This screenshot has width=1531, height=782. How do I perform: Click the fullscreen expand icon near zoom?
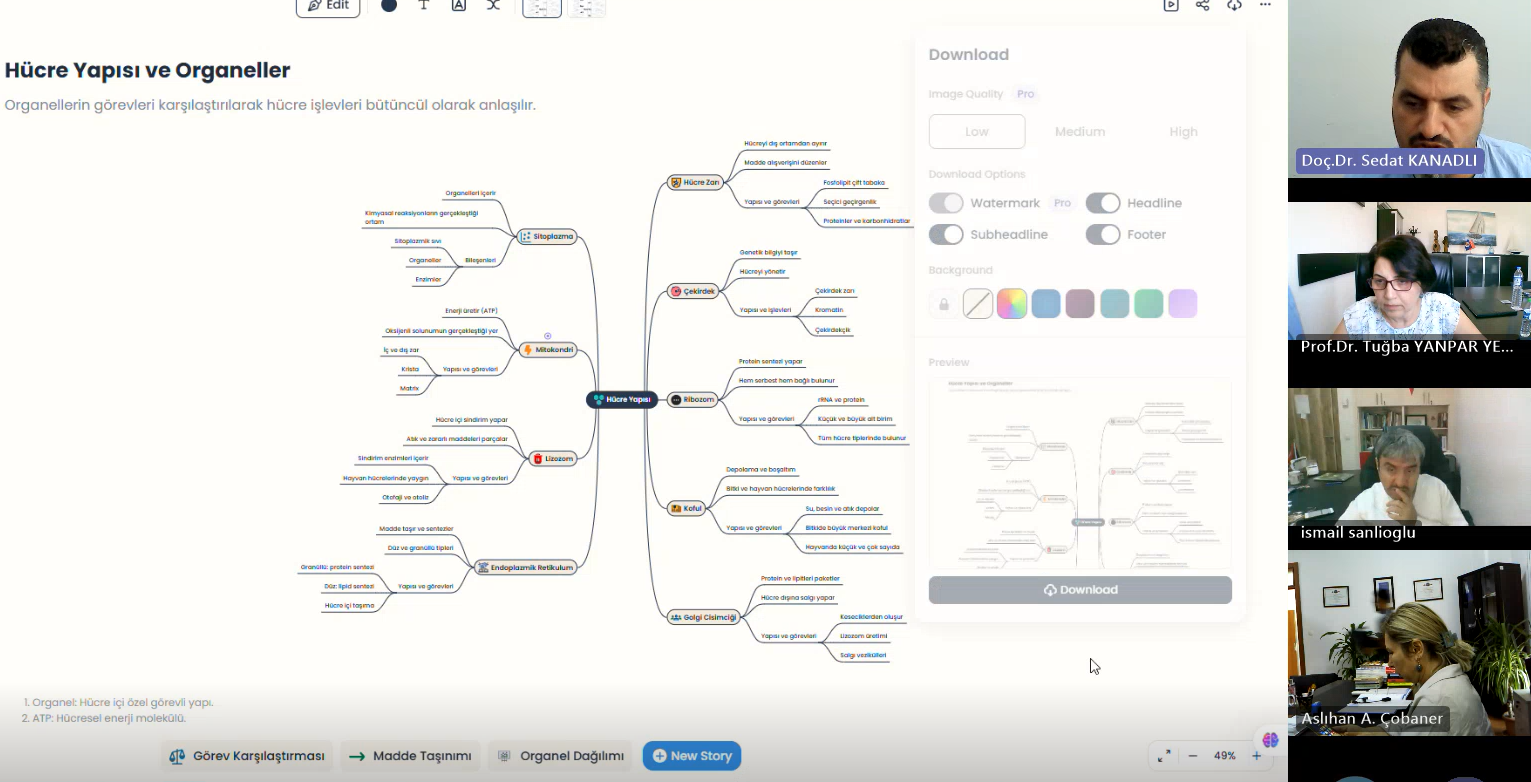tap(1164, 756)
